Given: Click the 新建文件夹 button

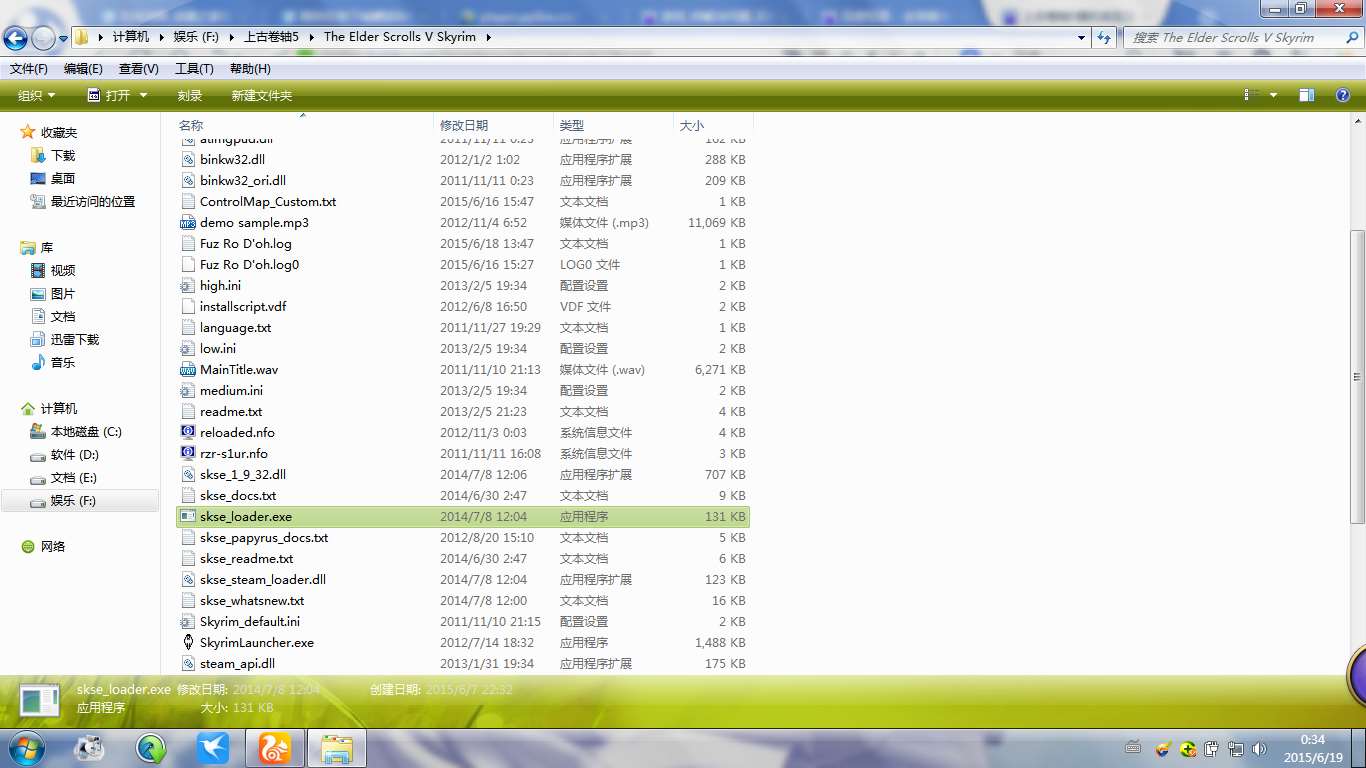Looking at the screenshot, I should (262, 96).
